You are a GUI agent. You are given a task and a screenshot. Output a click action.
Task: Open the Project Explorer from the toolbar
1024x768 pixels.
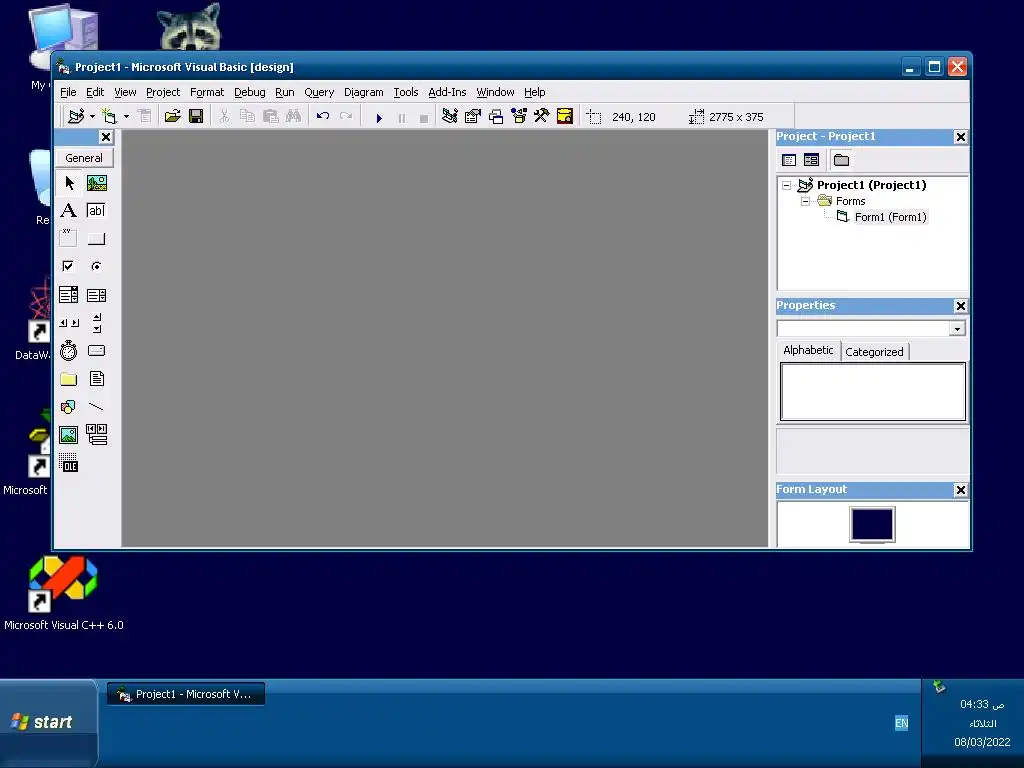point(449,116)
